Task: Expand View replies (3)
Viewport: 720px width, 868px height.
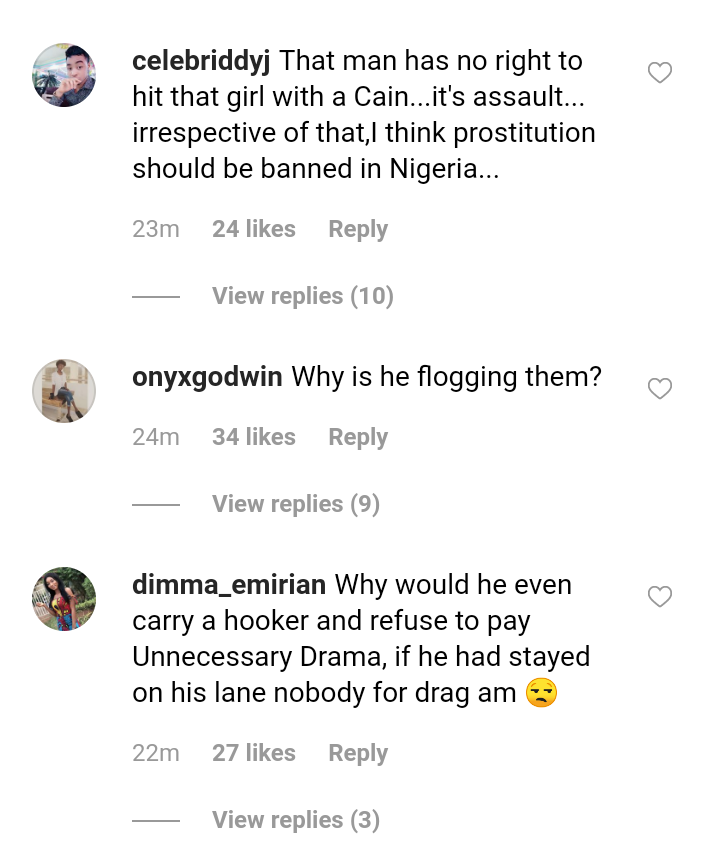Action: (295, 820)
